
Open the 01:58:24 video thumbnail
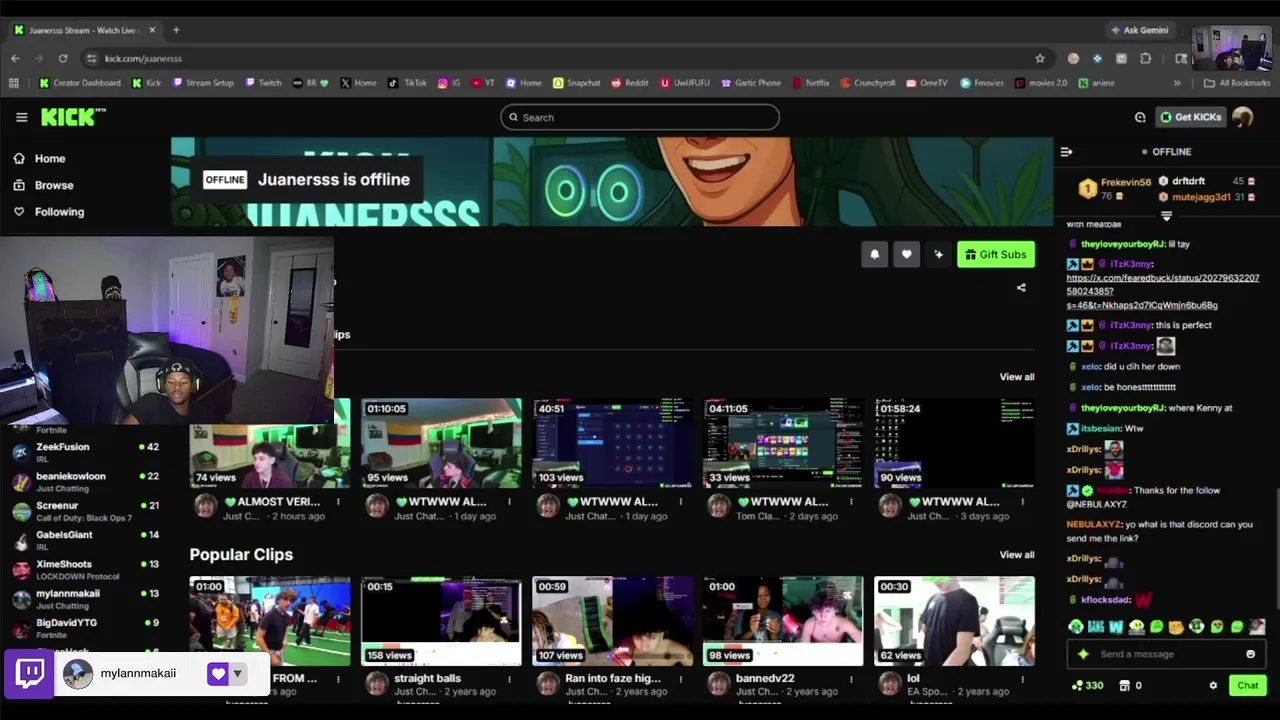[954, 443]
